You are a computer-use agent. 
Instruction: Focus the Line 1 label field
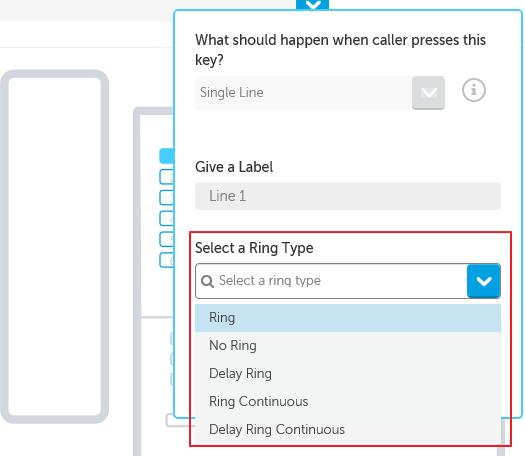click(x=348, y=196)
